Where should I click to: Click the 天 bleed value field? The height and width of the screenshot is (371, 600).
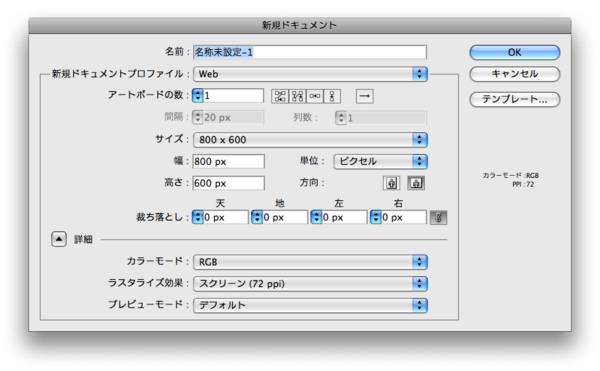(x=226, y=218)
